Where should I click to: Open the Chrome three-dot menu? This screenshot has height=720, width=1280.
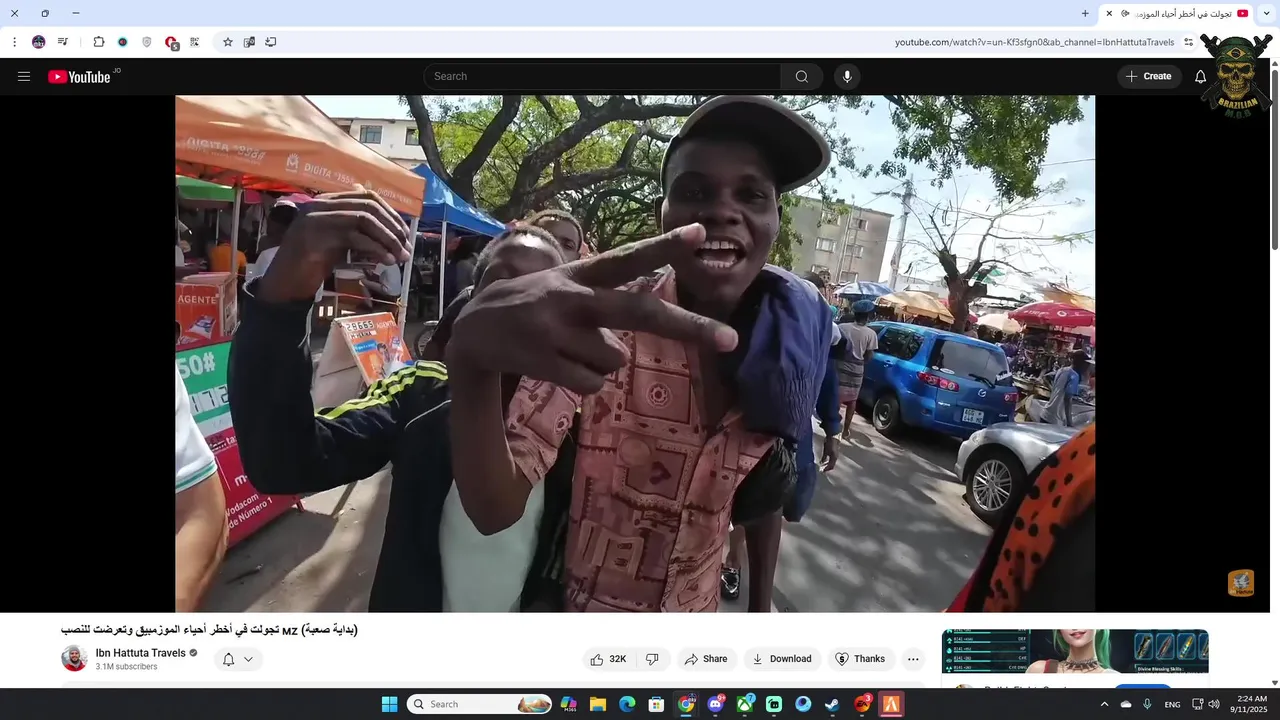point(14,42)
